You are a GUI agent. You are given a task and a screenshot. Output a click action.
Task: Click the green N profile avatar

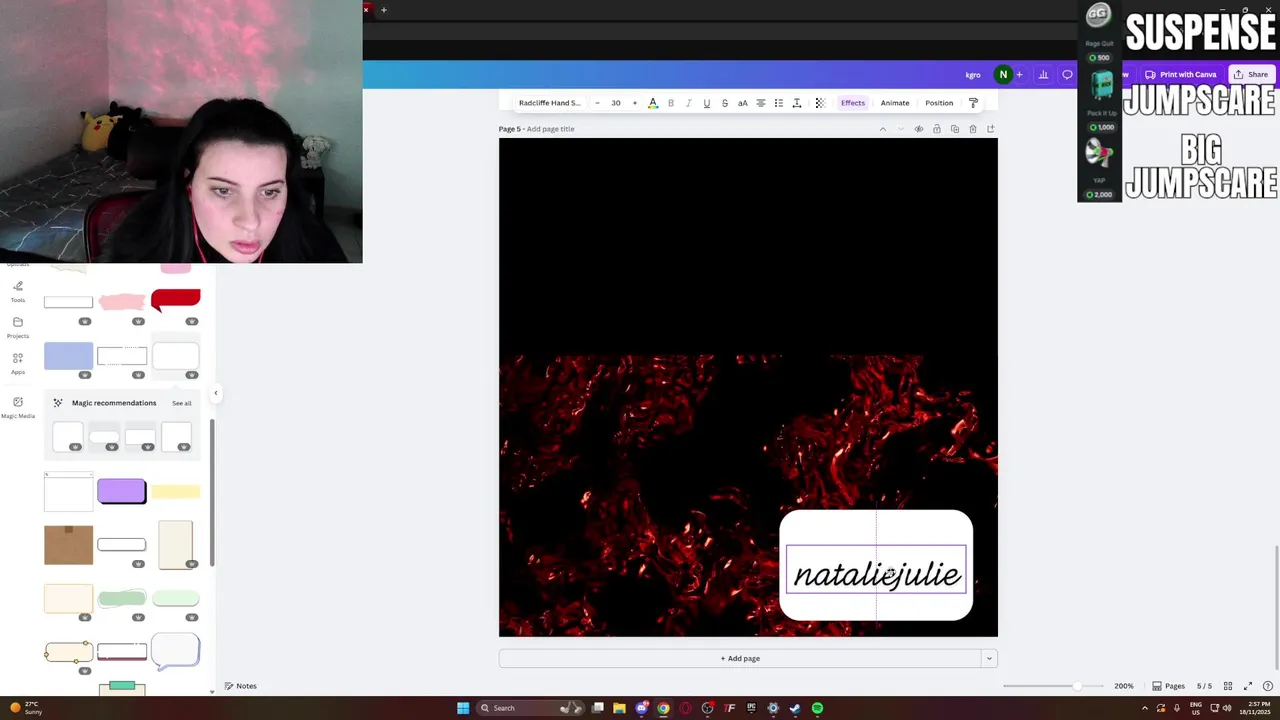[x=1003, y=75]
